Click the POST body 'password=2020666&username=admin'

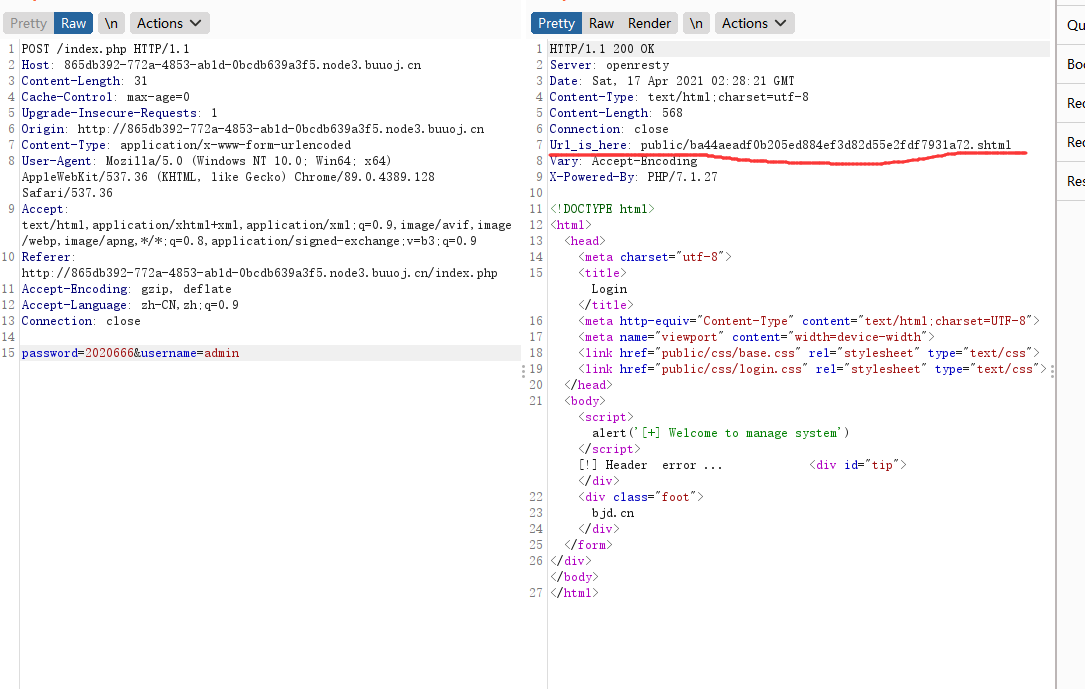130,353
